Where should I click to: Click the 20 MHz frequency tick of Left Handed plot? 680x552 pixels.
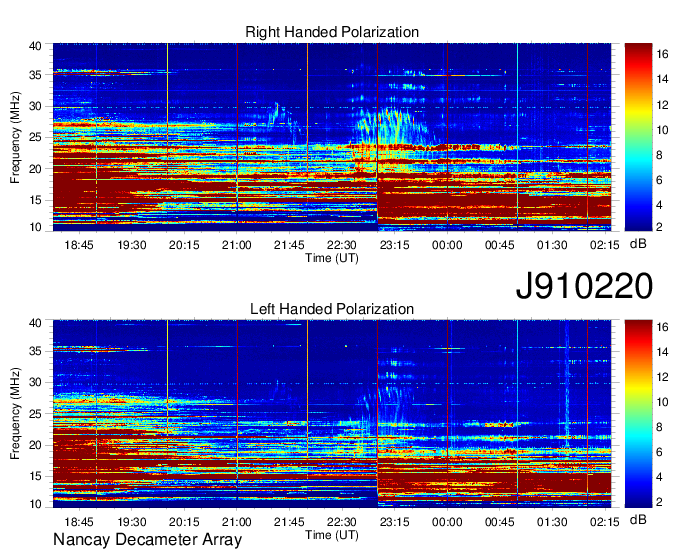pyautogui.click(x=35, y=445)
